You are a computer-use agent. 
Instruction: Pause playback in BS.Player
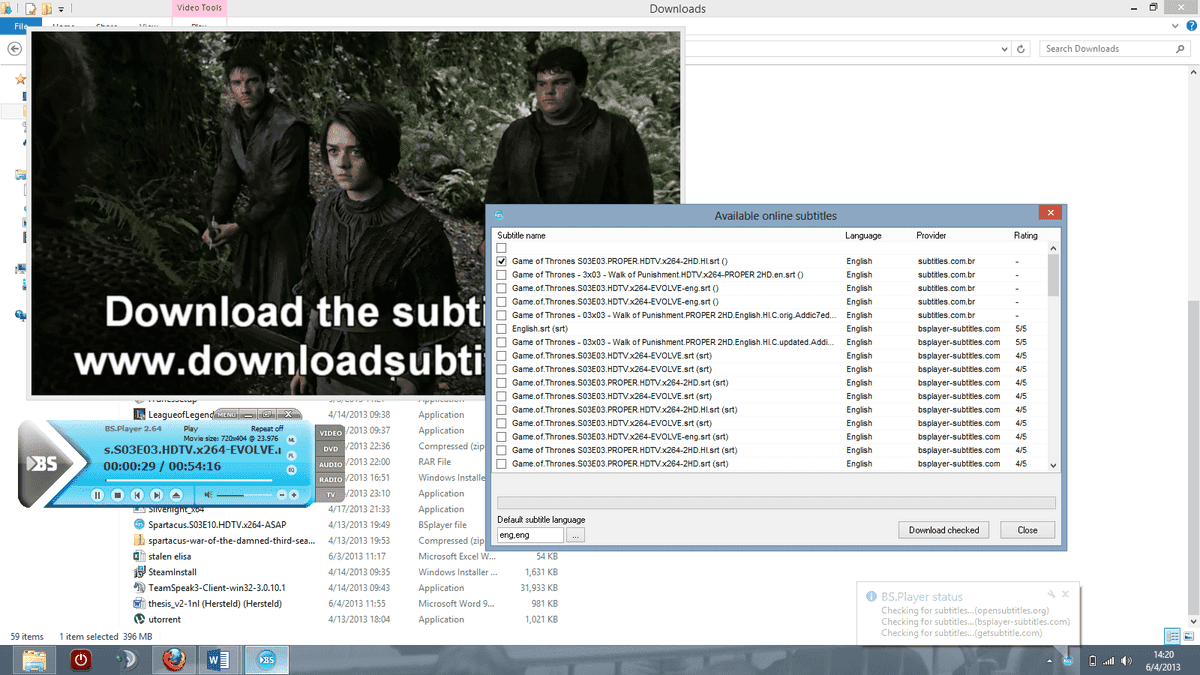coord(98,495)
